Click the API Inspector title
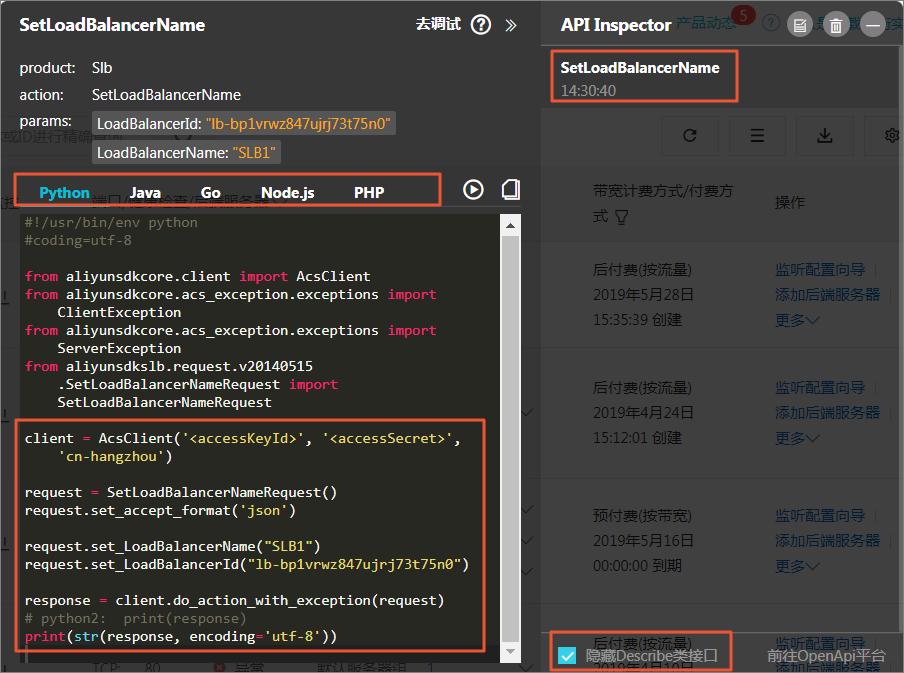This screenshot has width=904, height=673. pos(616,25)
